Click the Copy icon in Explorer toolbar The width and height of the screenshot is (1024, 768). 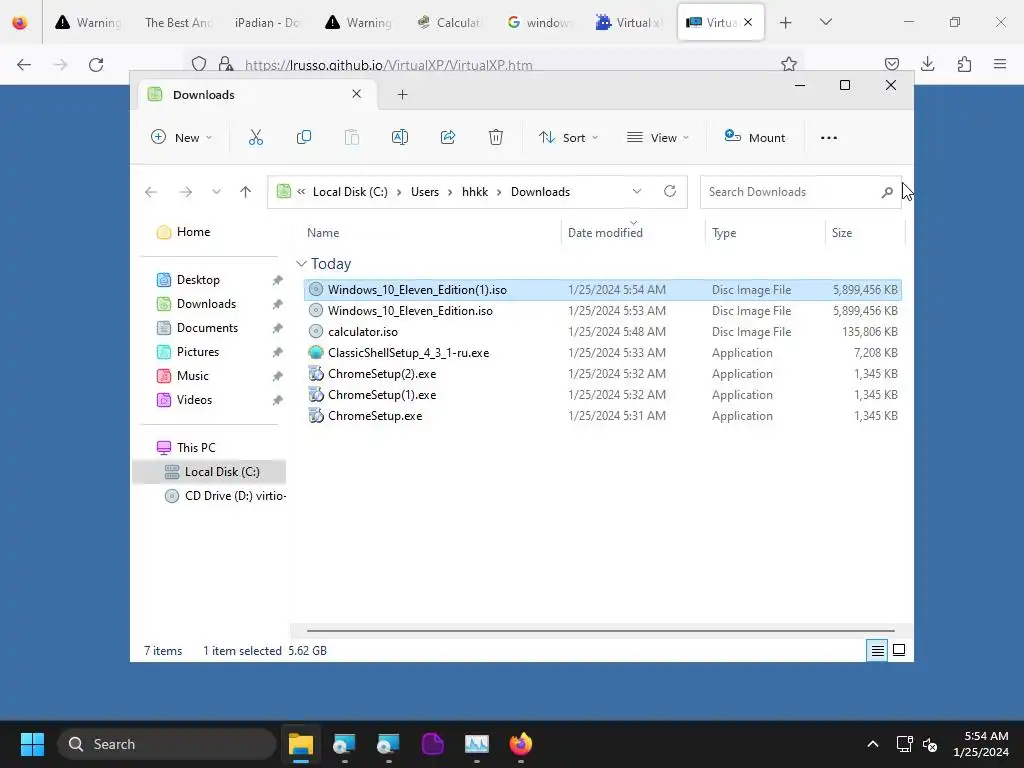click(x=304, y=137)
